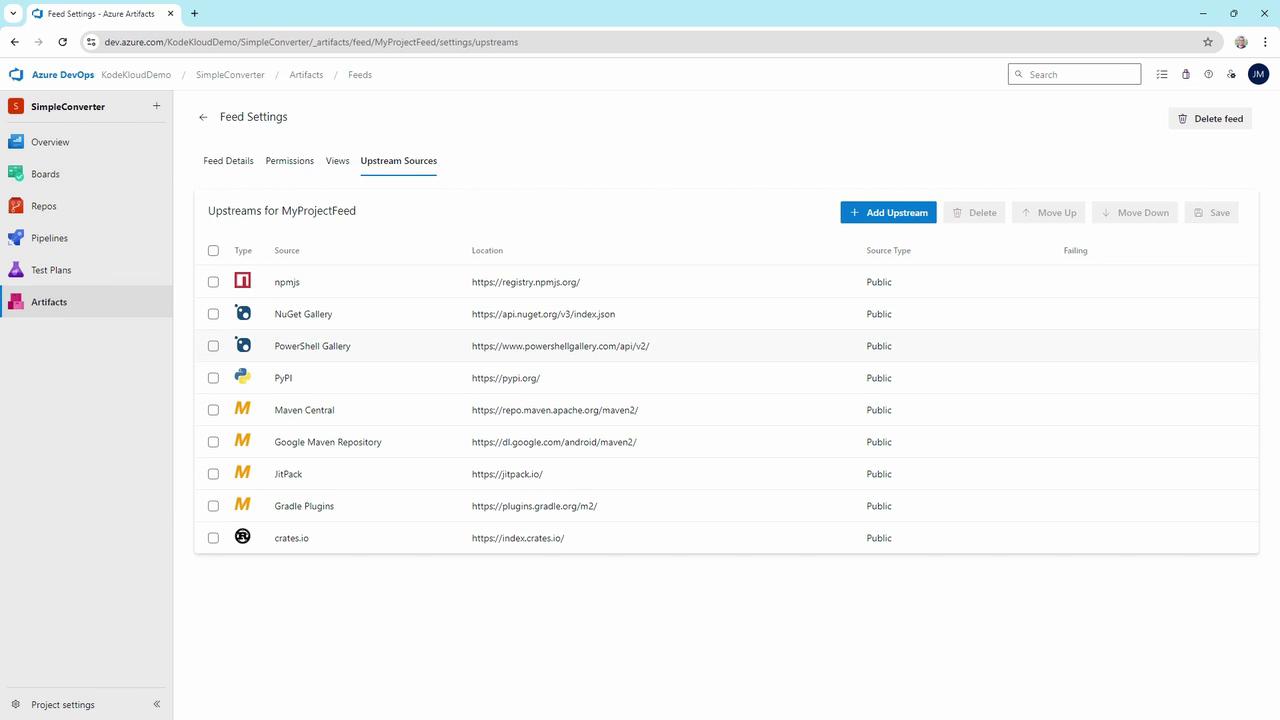Open the user settings icon in header

[x=1231, y=74]
